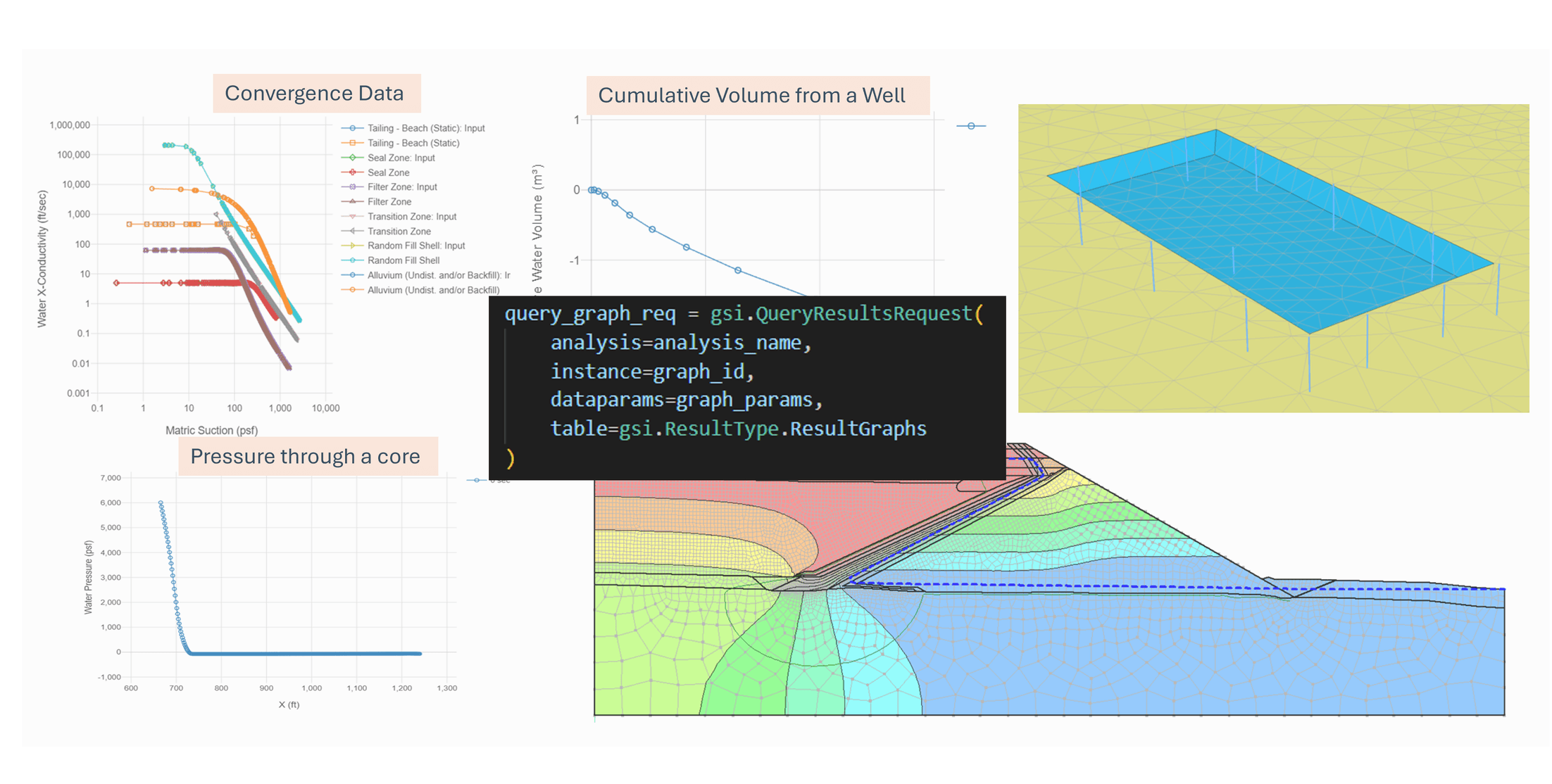Screen dimensions: 1552x784
Task: Toggle the "Tailing - Beach (Static): Input" legend entry
Action: tap(413, 128)
